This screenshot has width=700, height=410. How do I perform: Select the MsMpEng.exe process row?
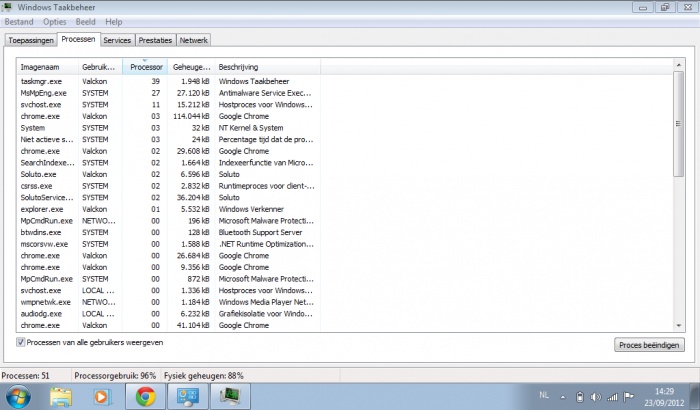click(168, 93)
